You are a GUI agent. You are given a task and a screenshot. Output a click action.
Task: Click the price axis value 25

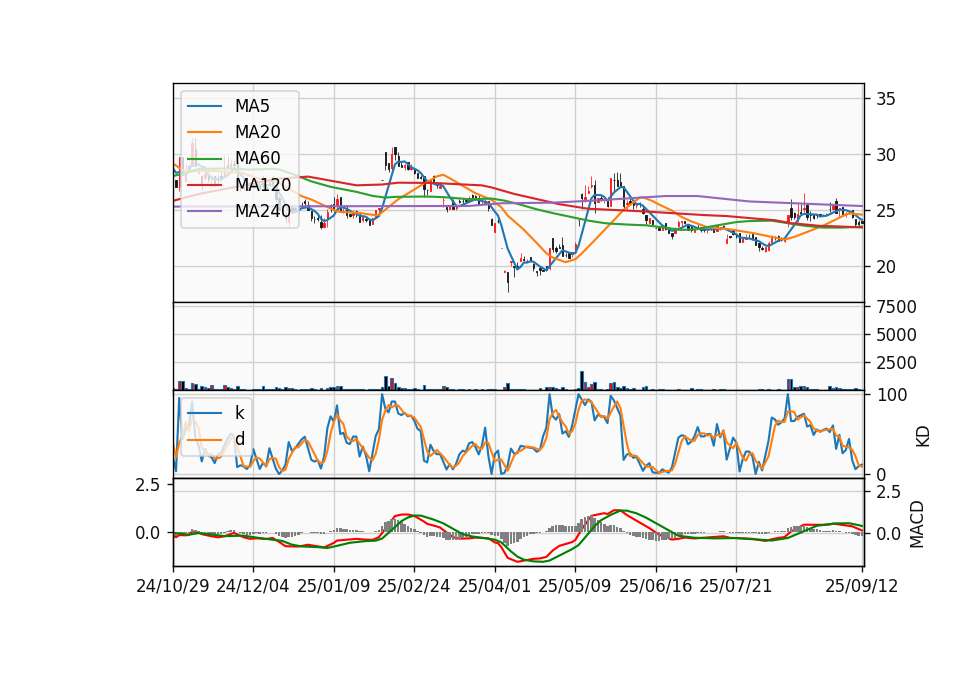point(886,211)
